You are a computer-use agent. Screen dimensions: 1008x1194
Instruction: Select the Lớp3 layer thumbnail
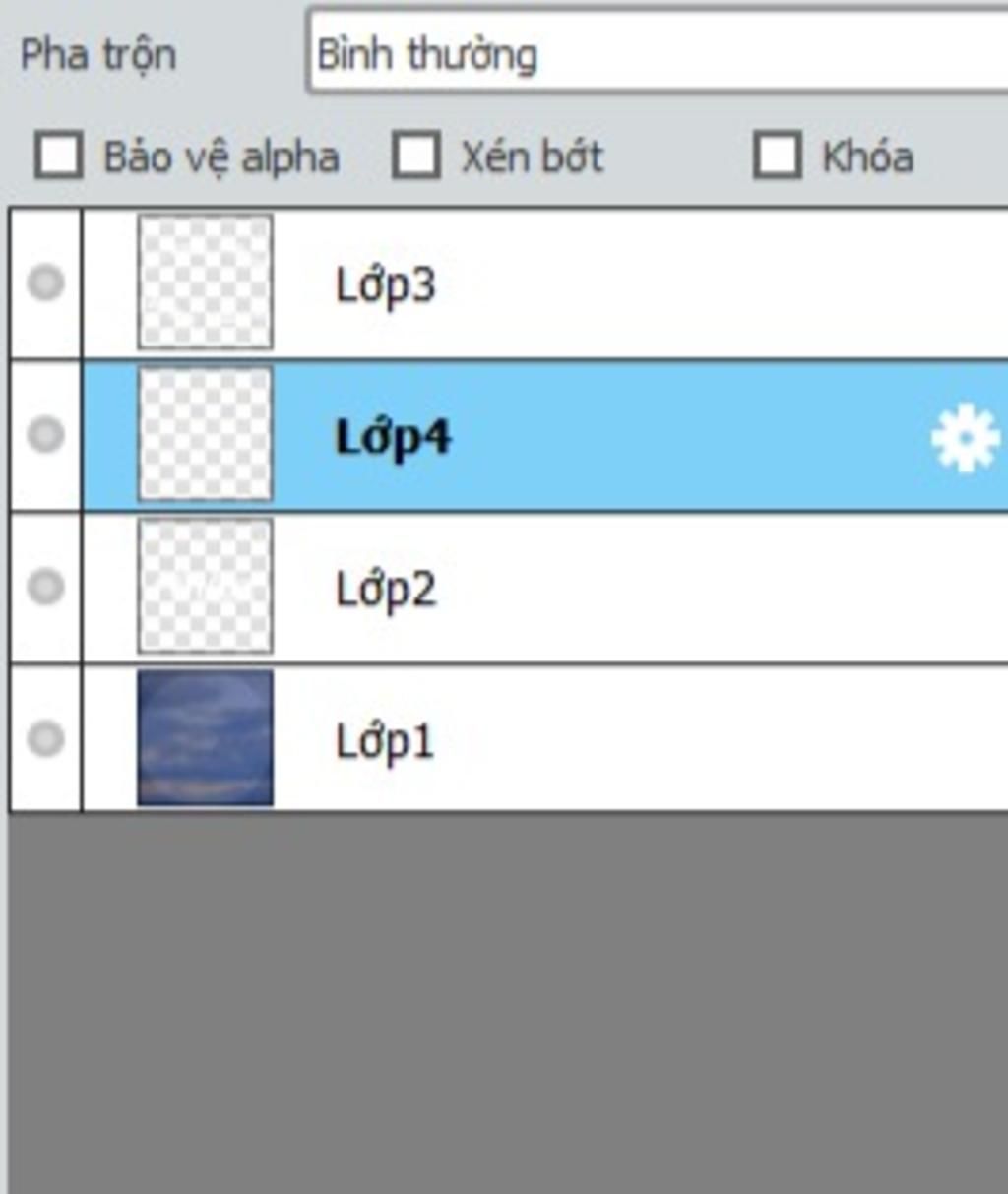(x=205, y=283)
